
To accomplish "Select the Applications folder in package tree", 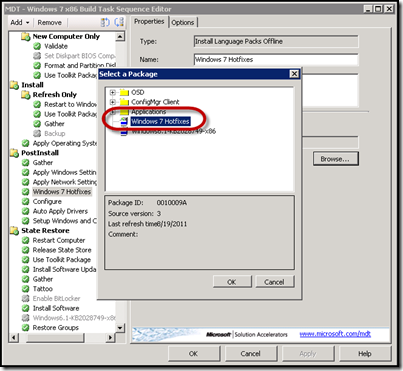I will (x=148, y=112).
